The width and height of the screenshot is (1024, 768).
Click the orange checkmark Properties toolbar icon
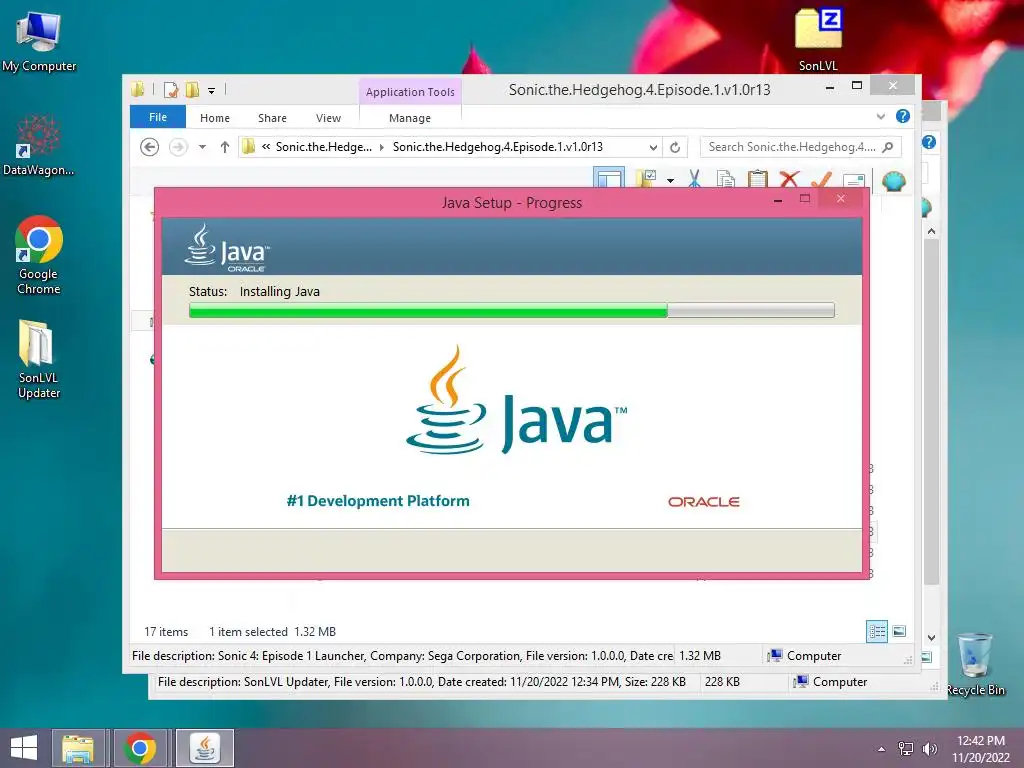tap(822, 179)
